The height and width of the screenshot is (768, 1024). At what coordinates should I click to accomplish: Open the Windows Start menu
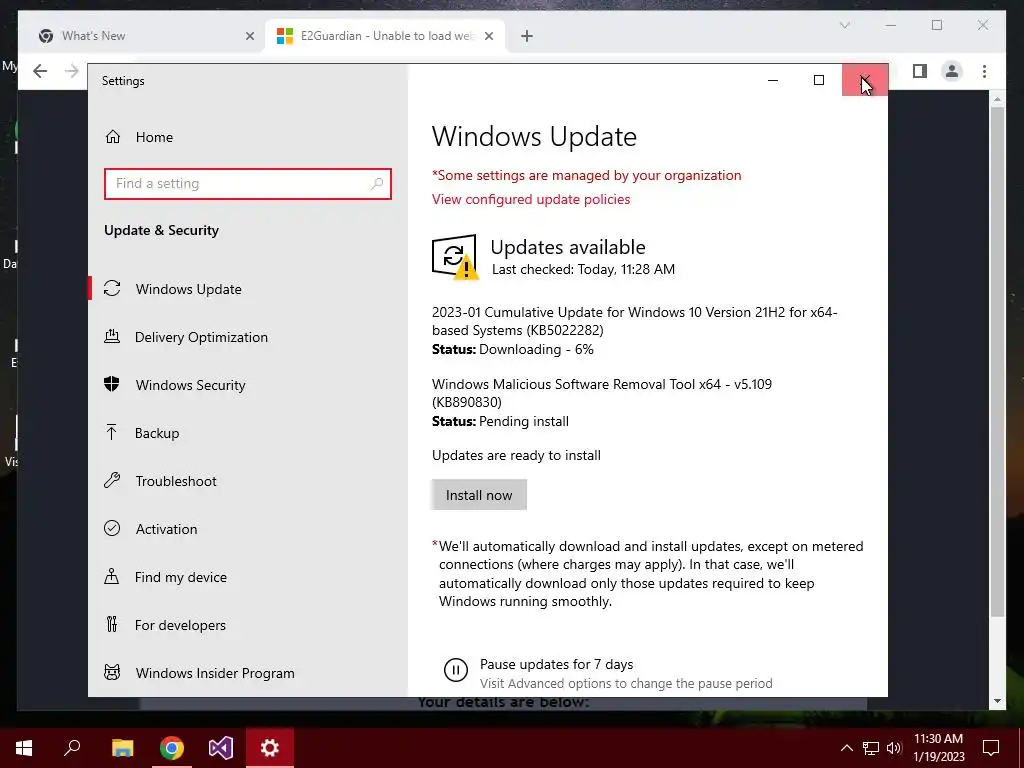point(24,748)
